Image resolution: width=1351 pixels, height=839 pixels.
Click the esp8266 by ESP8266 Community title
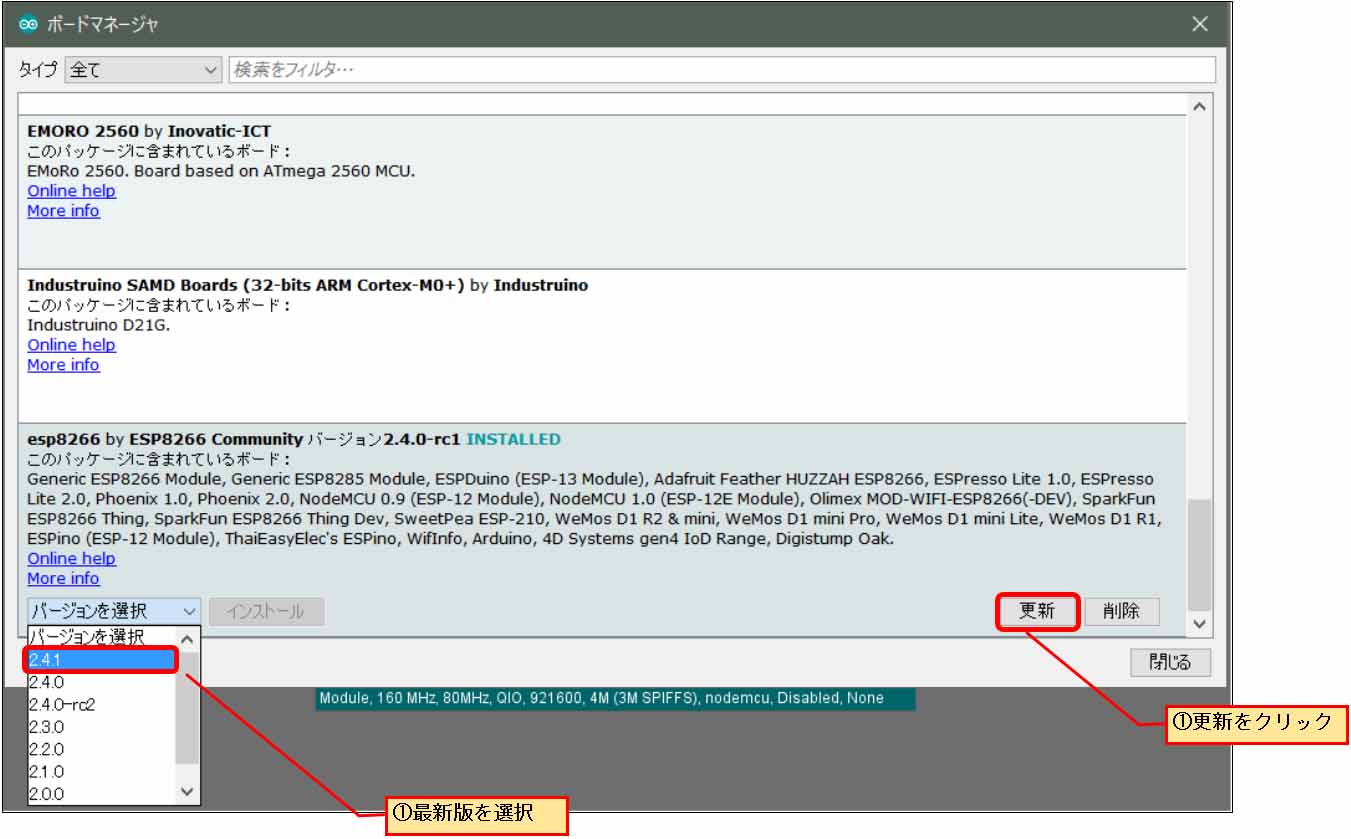165,439
